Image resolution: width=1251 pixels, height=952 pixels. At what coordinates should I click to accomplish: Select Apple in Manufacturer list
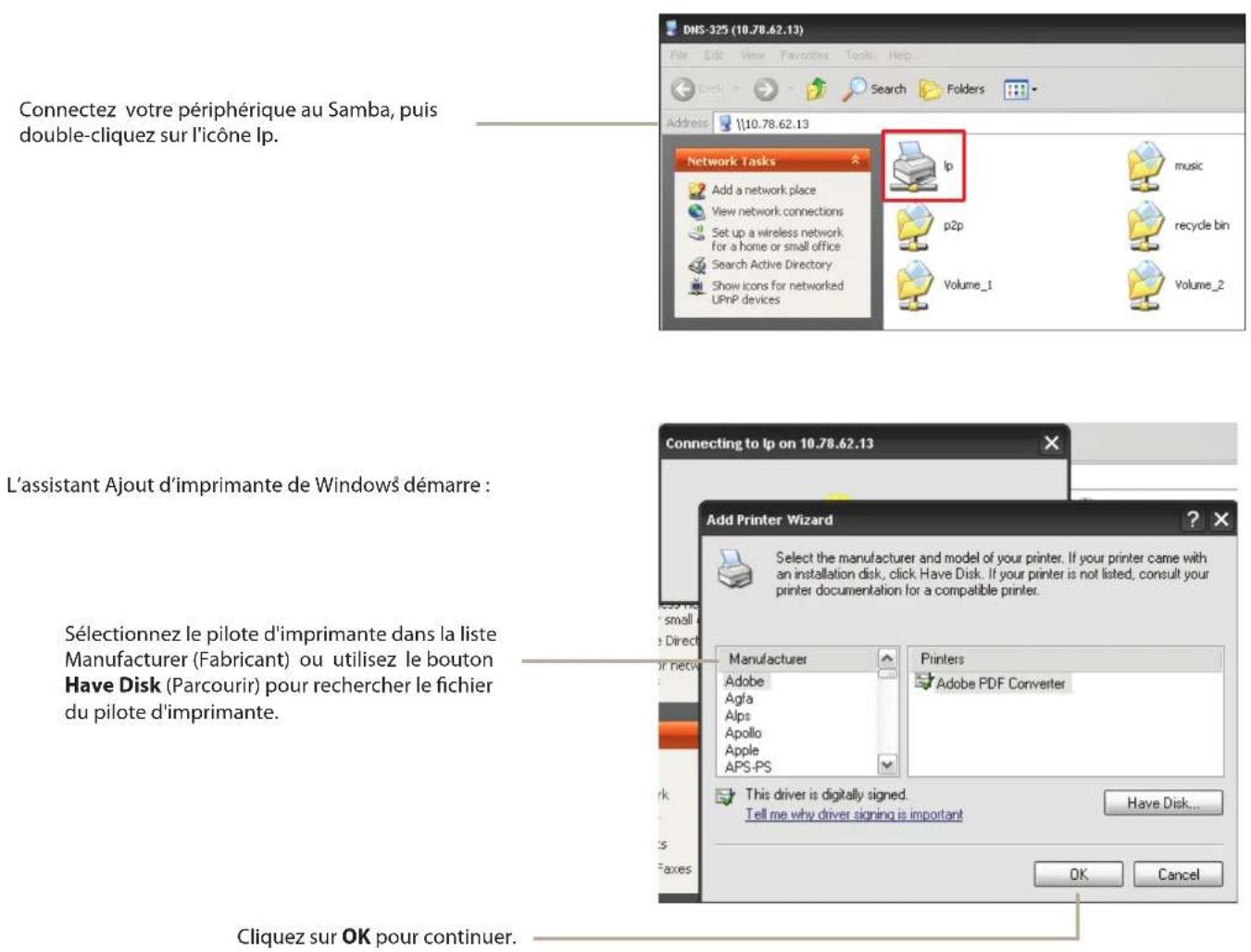tap(742, 750)
